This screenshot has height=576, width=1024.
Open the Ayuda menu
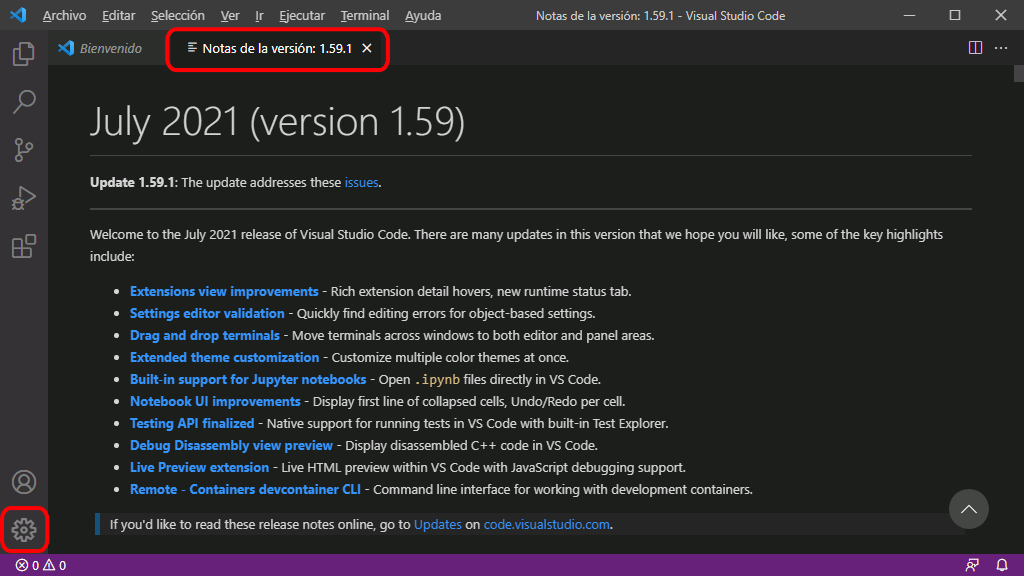(x=423, y=15)
